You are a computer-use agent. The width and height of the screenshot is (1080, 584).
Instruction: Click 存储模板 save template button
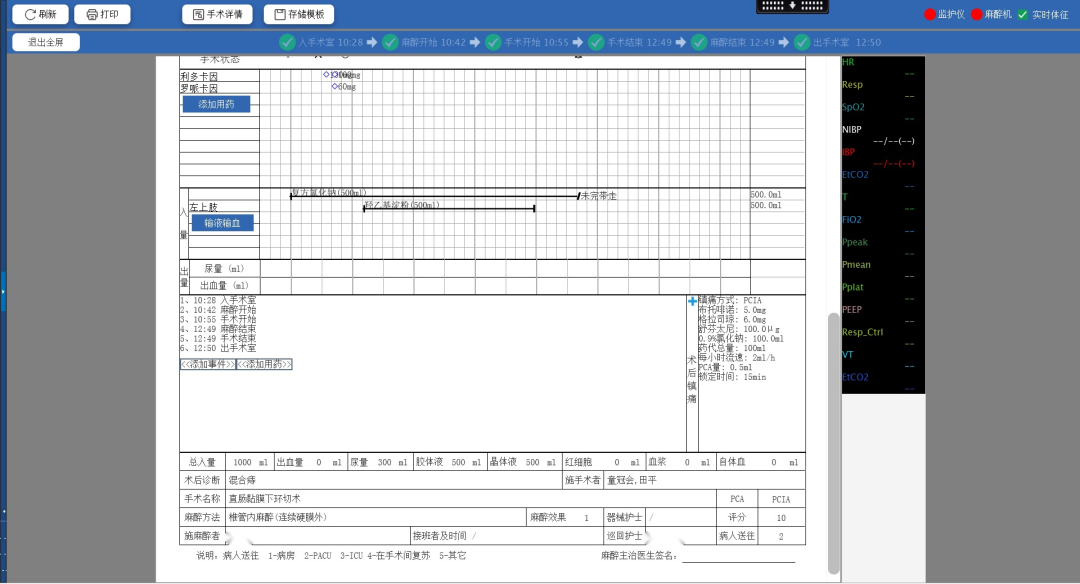point(299,15)
